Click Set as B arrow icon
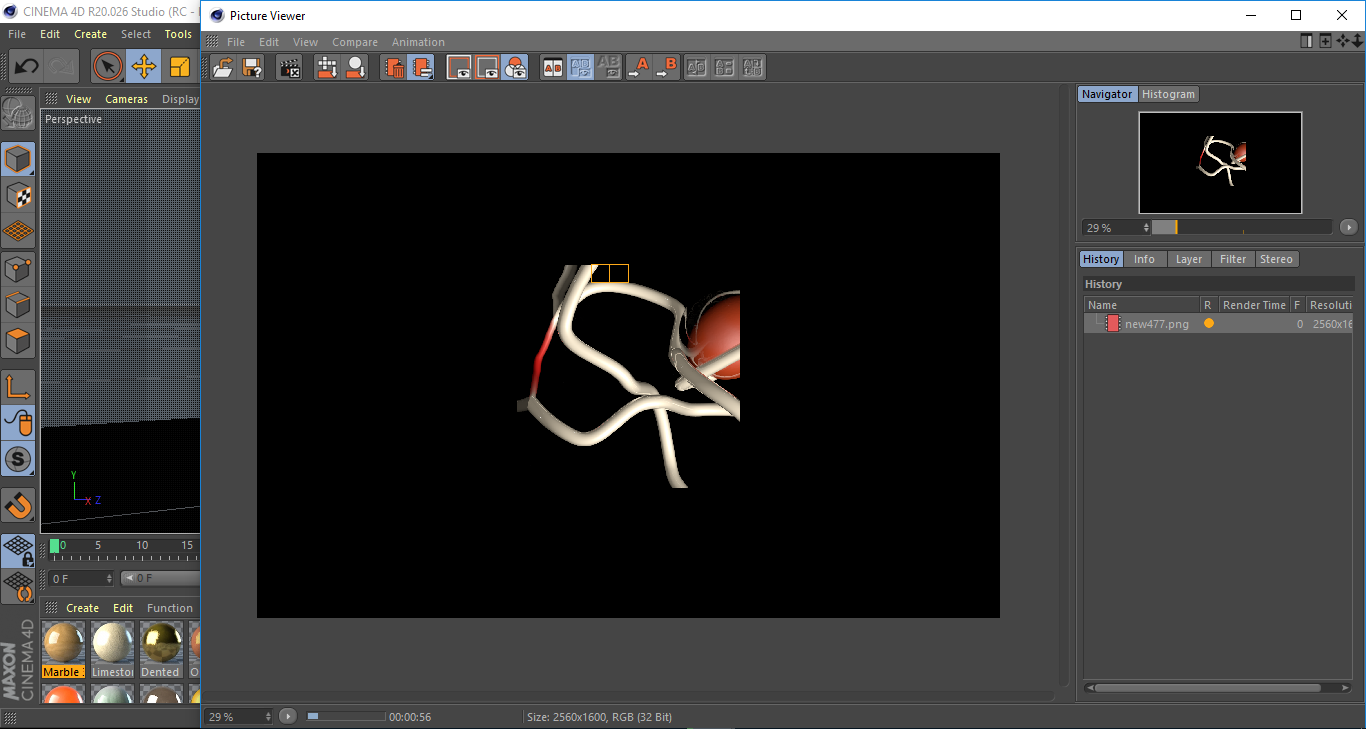1366x729 pixels. click(x=666, y=68)
